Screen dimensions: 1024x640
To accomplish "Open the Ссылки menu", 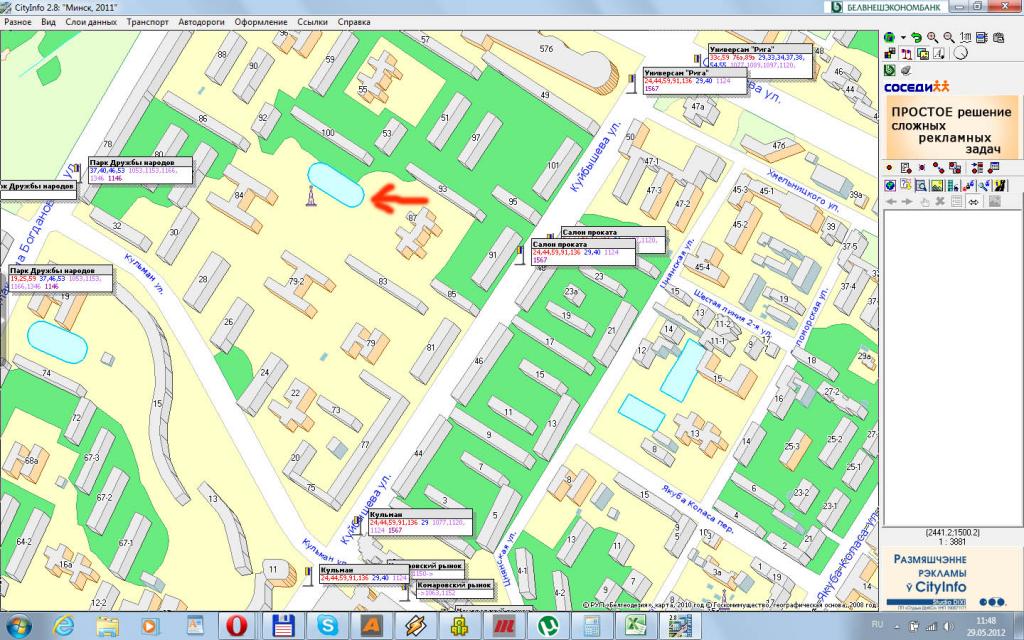I will coord(312,22).
